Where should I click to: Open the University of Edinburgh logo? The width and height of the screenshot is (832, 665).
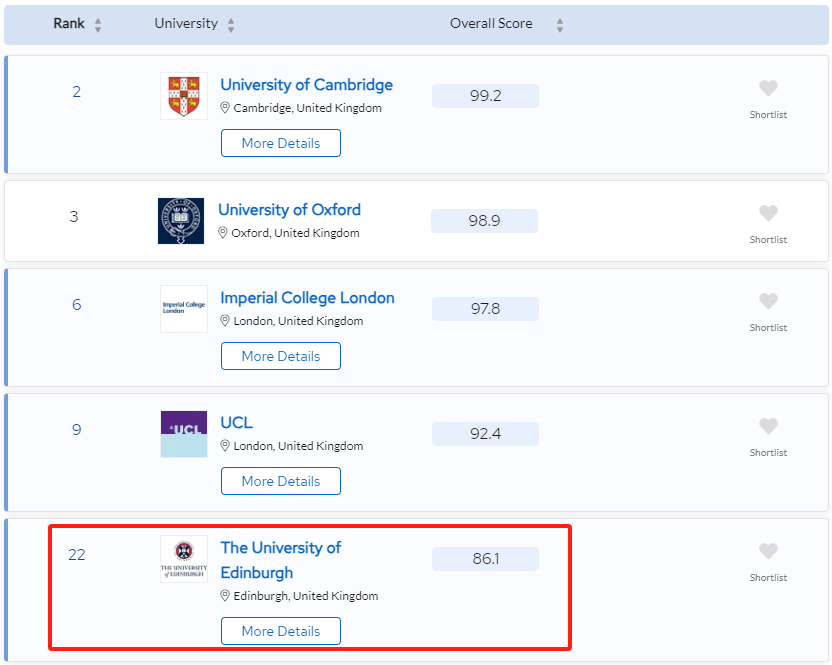(x=184, y=559)
